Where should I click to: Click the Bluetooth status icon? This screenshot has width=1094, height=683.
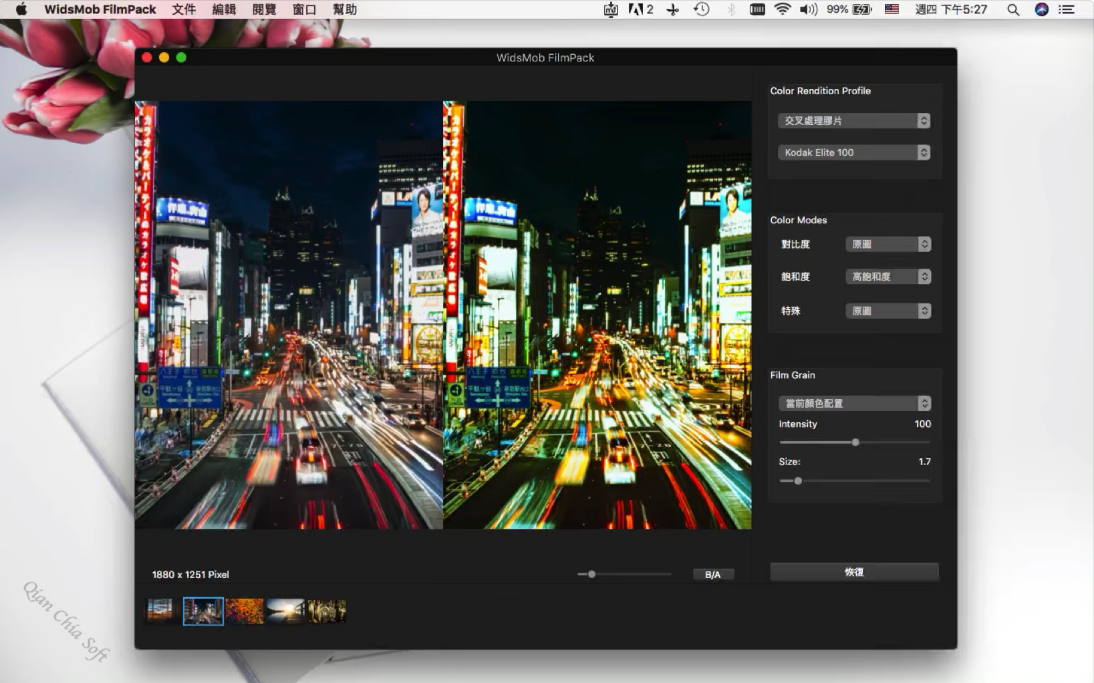point(730,9)
